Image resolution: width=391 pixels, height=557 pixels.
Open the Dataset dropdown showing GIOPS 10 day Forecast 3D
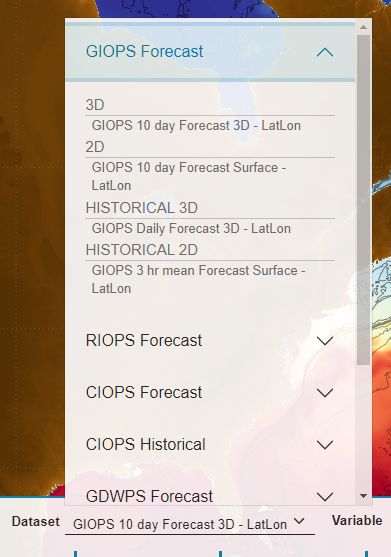point(190,524)
